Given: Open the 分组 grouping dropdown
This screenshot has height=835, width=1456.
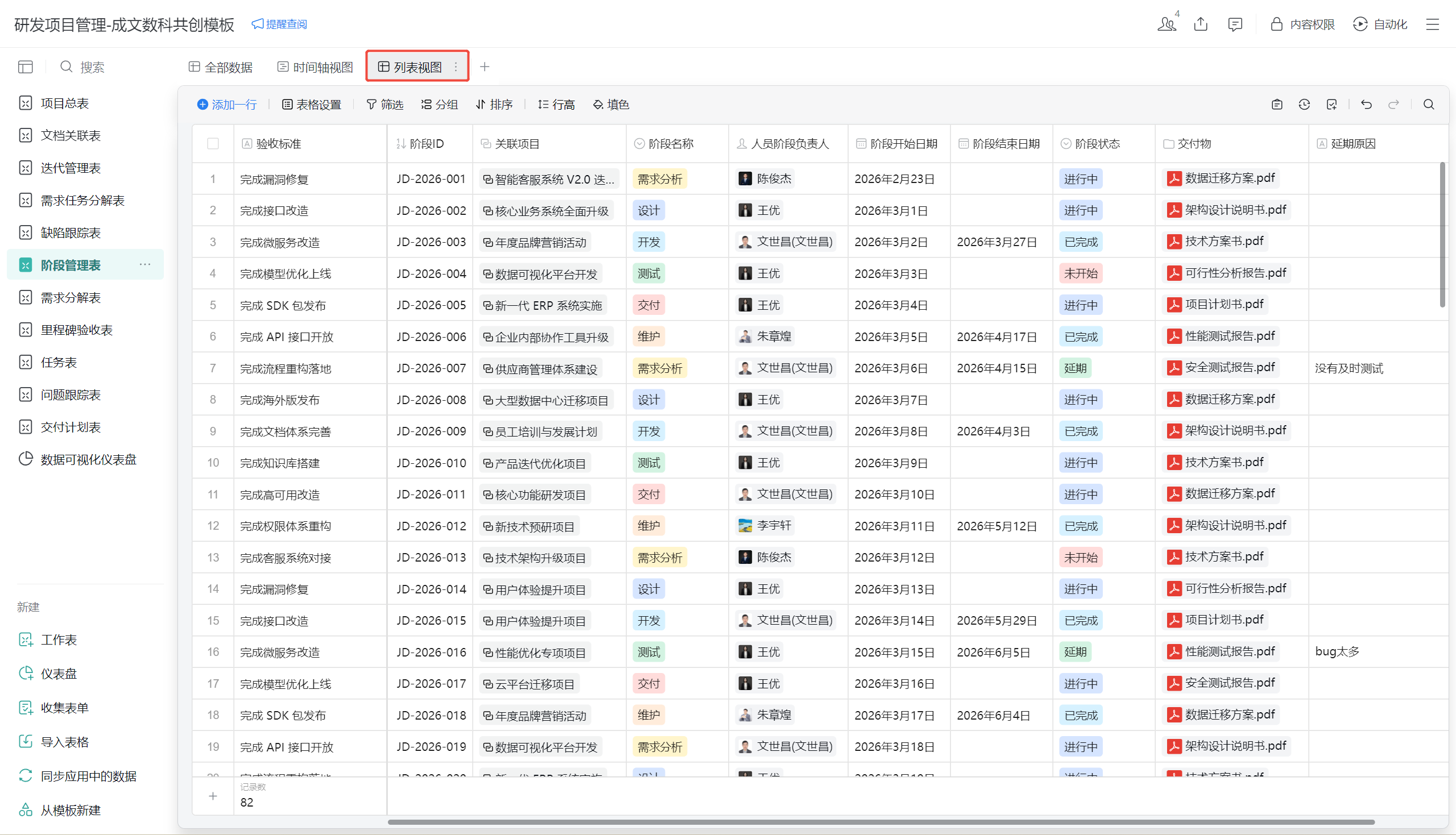Looking at the screenshot, I should 440,105.
